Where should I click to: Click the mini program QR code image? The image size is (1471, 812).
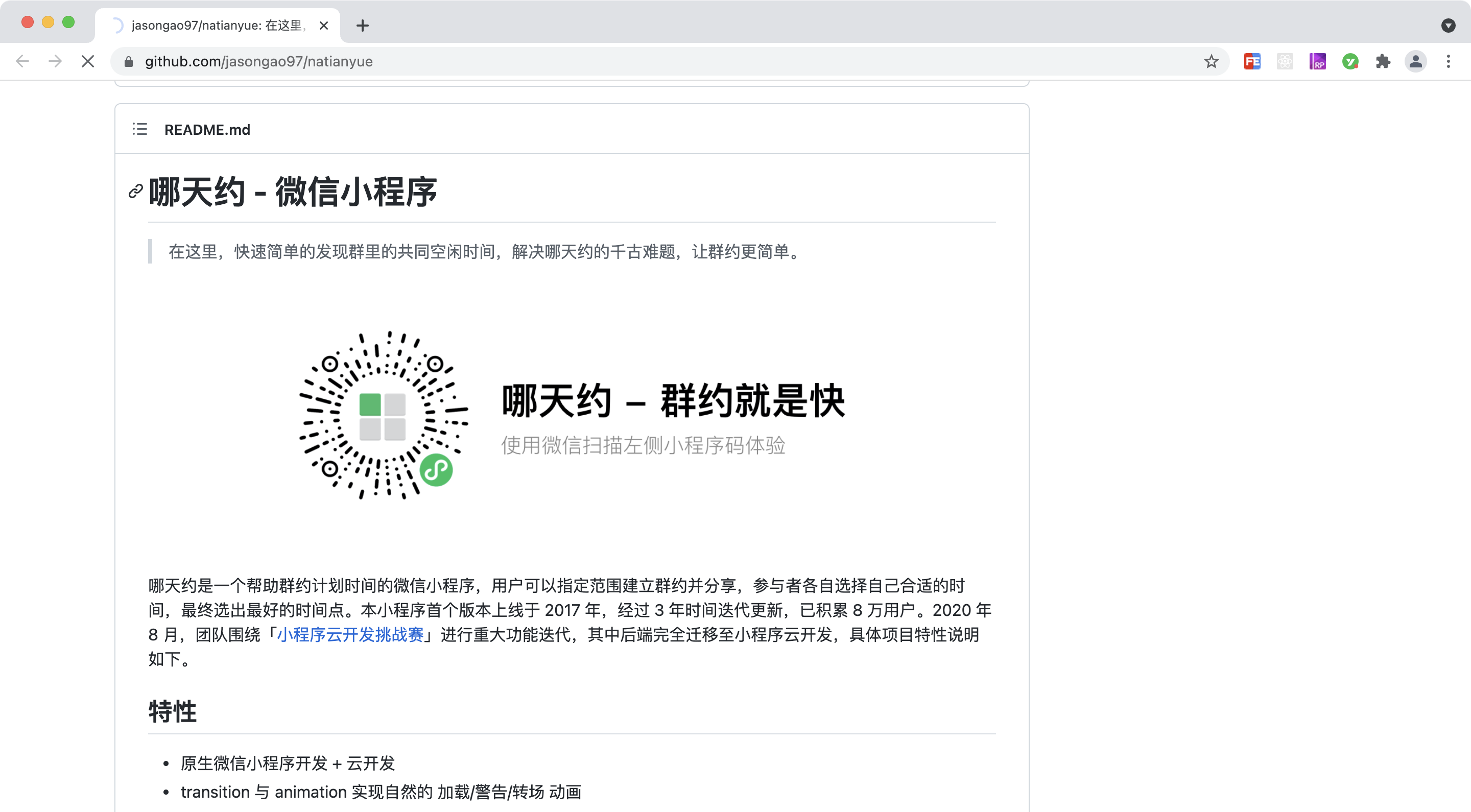click(x=383, y=415)
